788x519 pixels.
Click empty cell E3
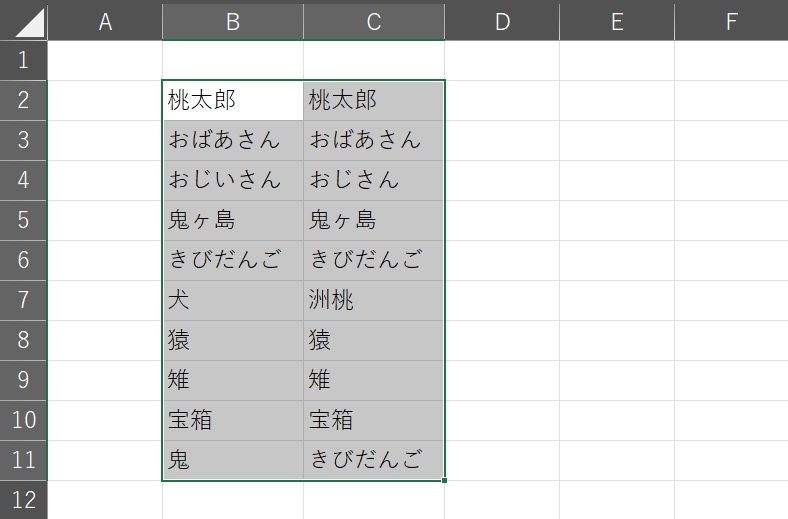click(x=617, y=141)
